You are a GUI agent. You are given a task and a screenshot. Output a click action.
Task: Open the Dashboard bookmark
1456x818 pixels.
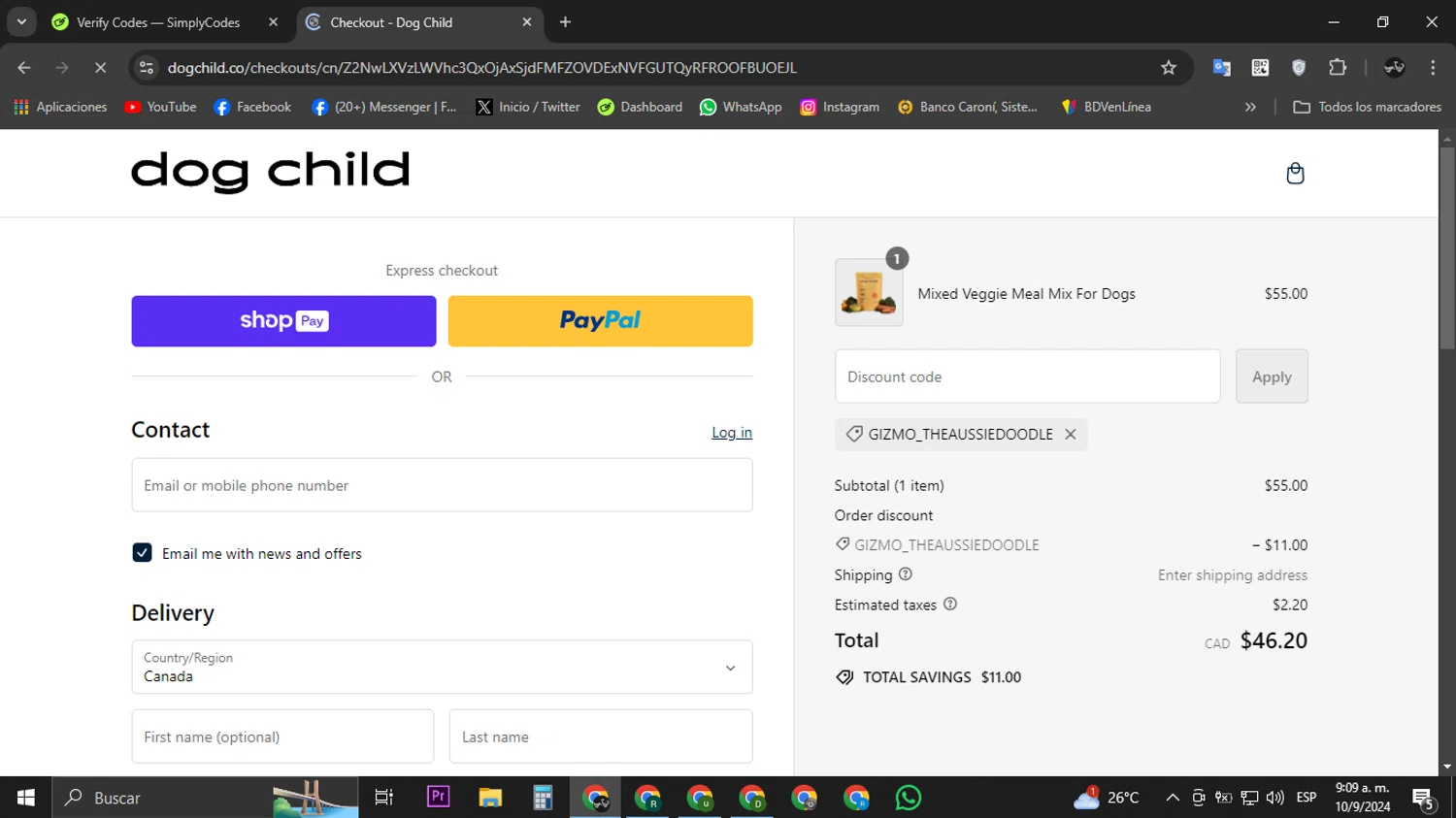coord(640,107)
